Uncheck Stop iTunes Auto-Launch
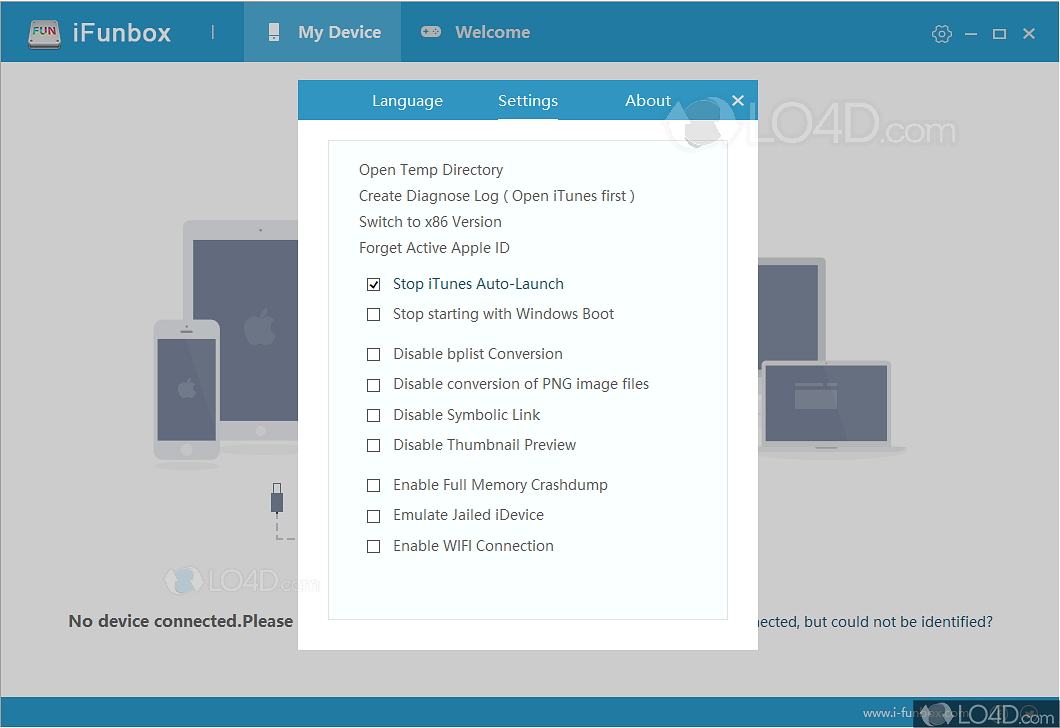This screenshot has height=728, width=1060. point(373,285)
